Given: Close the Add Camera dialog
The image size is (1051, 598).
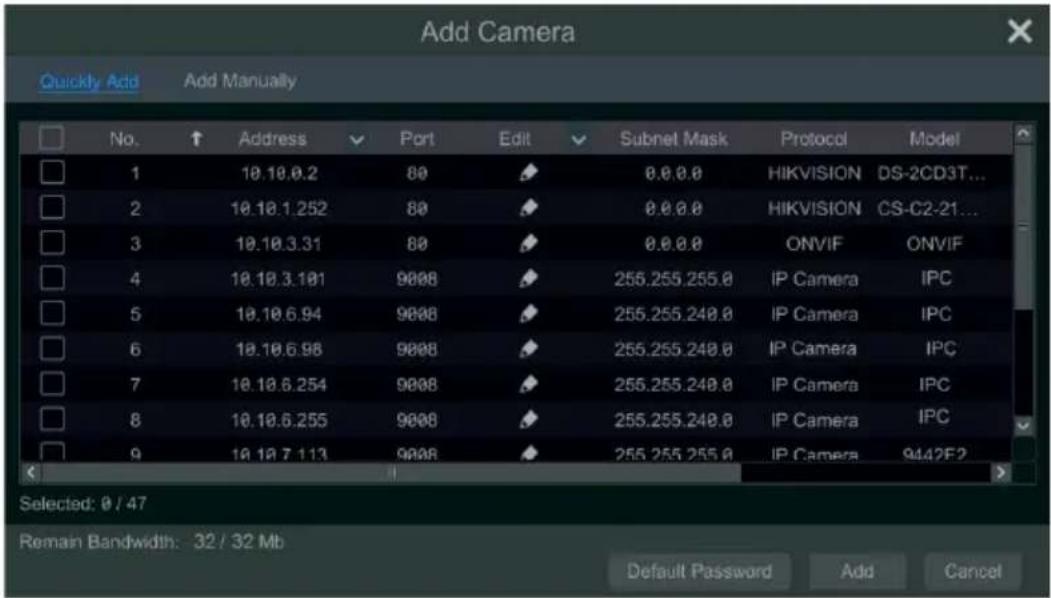Looking at the screenshot, I should [x=1019, y=32].
